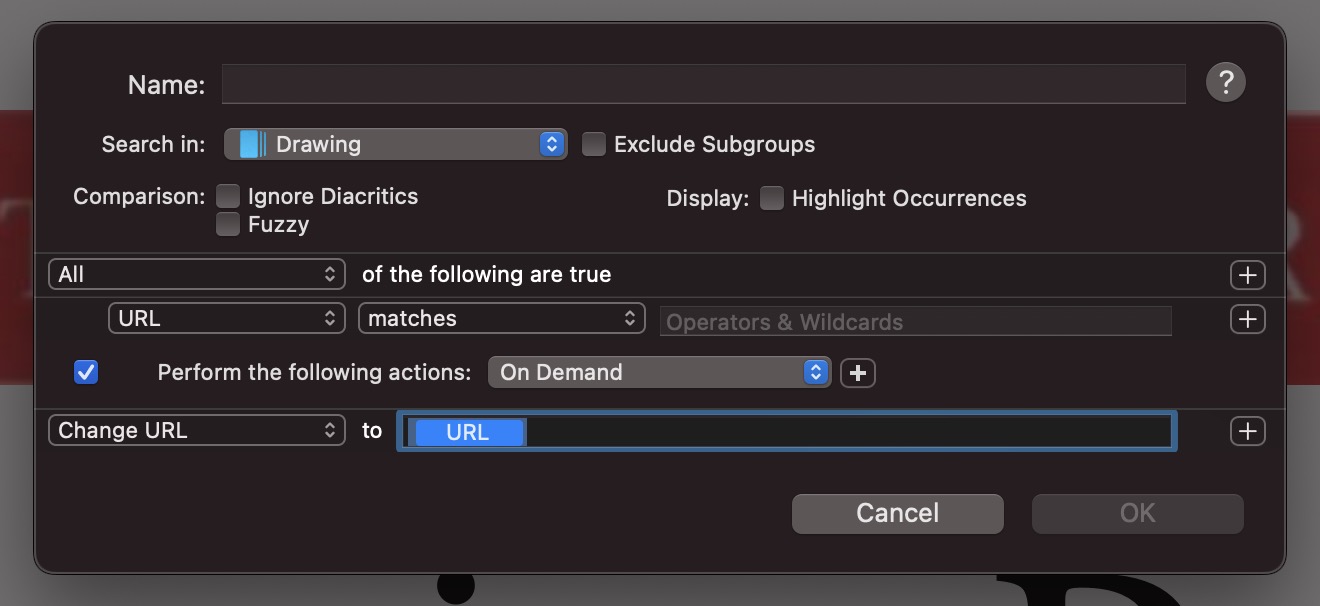The height and width of the screenshot is (606, 1320).
Task: Turn on Highlight Occurrences
Action: click(x=771, y=198)
